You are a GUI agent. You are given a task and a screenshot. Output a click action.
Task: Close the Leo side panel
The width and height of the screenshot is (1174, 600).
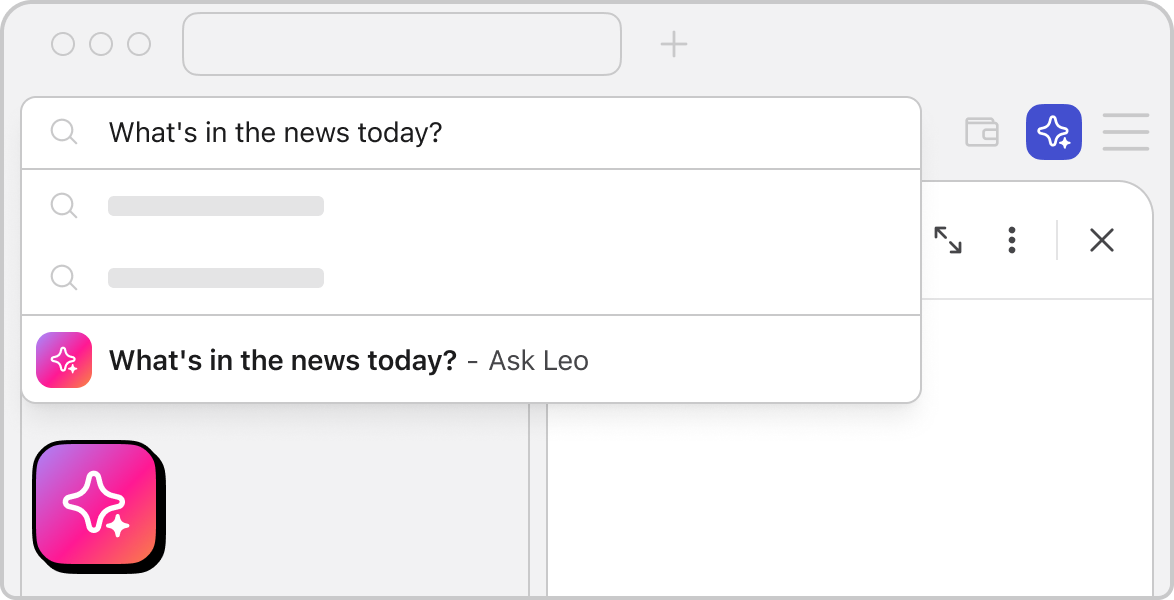[x=1101, y=240]
